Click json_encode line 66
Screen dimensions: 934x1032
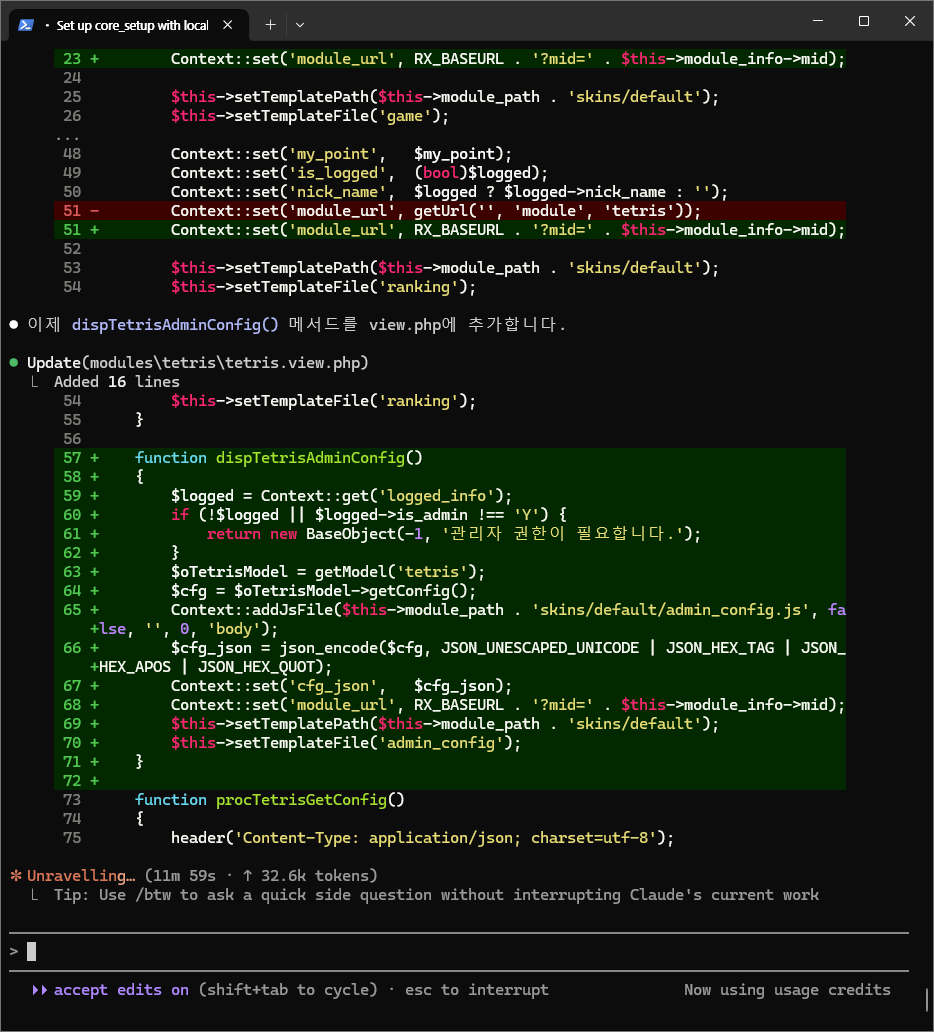(450, 658)
